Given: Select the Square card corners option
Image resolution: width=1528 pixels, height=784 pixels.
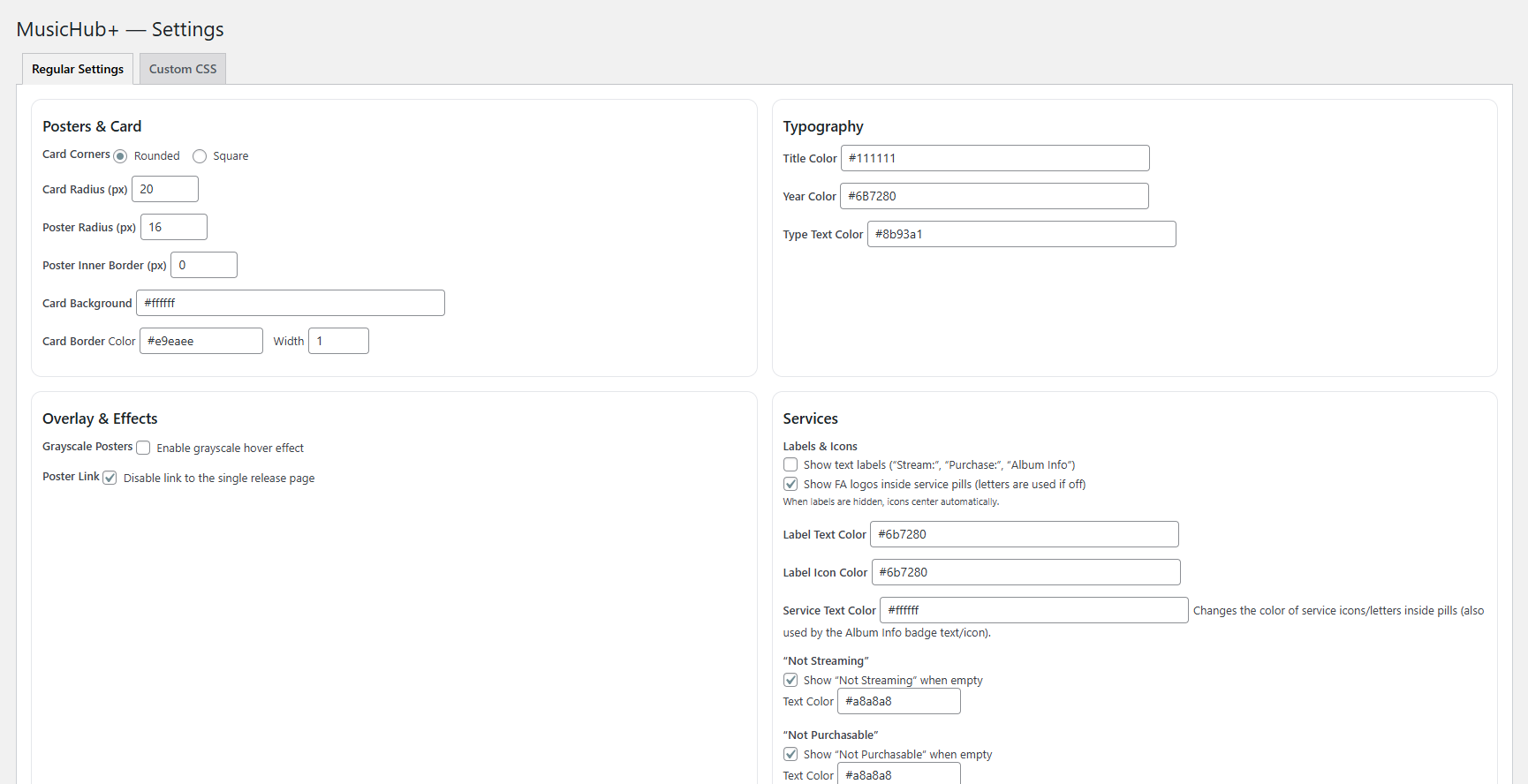Looking at the screenshot, I should (200, 156).
